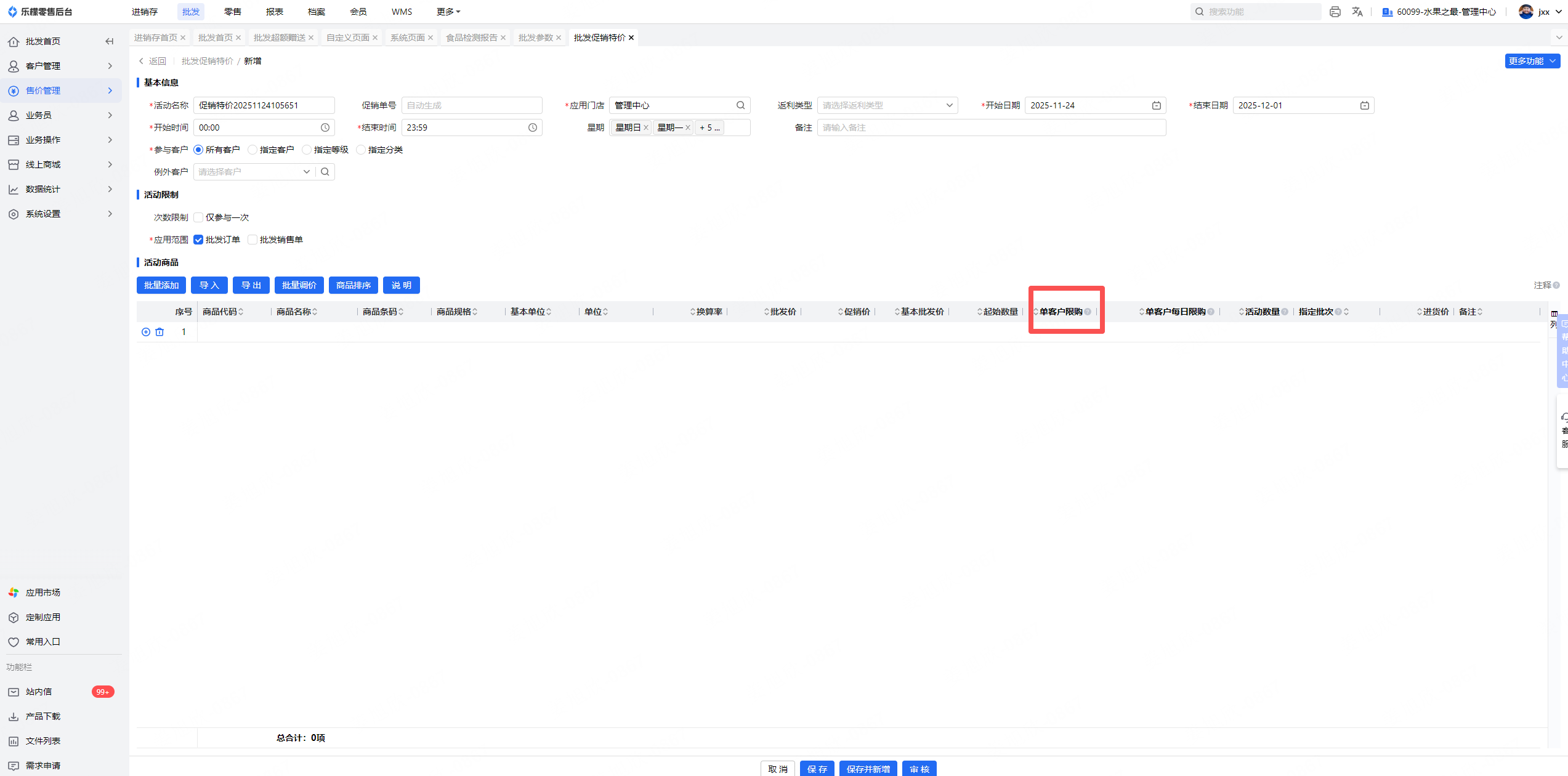
Task: Click add row plus icon
Action: [x=146, y=332]
